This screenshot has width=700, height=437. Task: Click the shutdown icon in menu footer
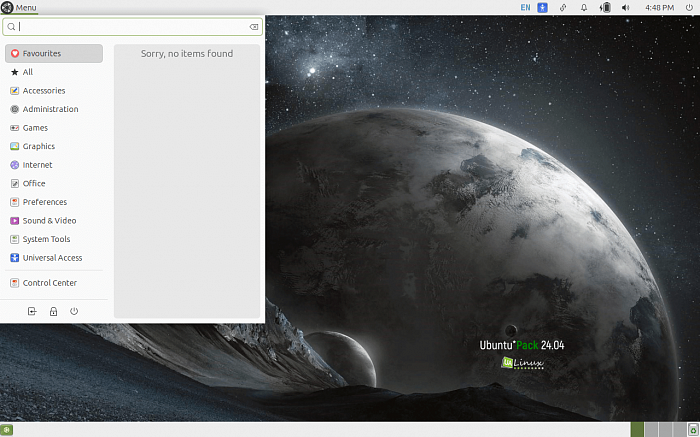pos(74,311)
